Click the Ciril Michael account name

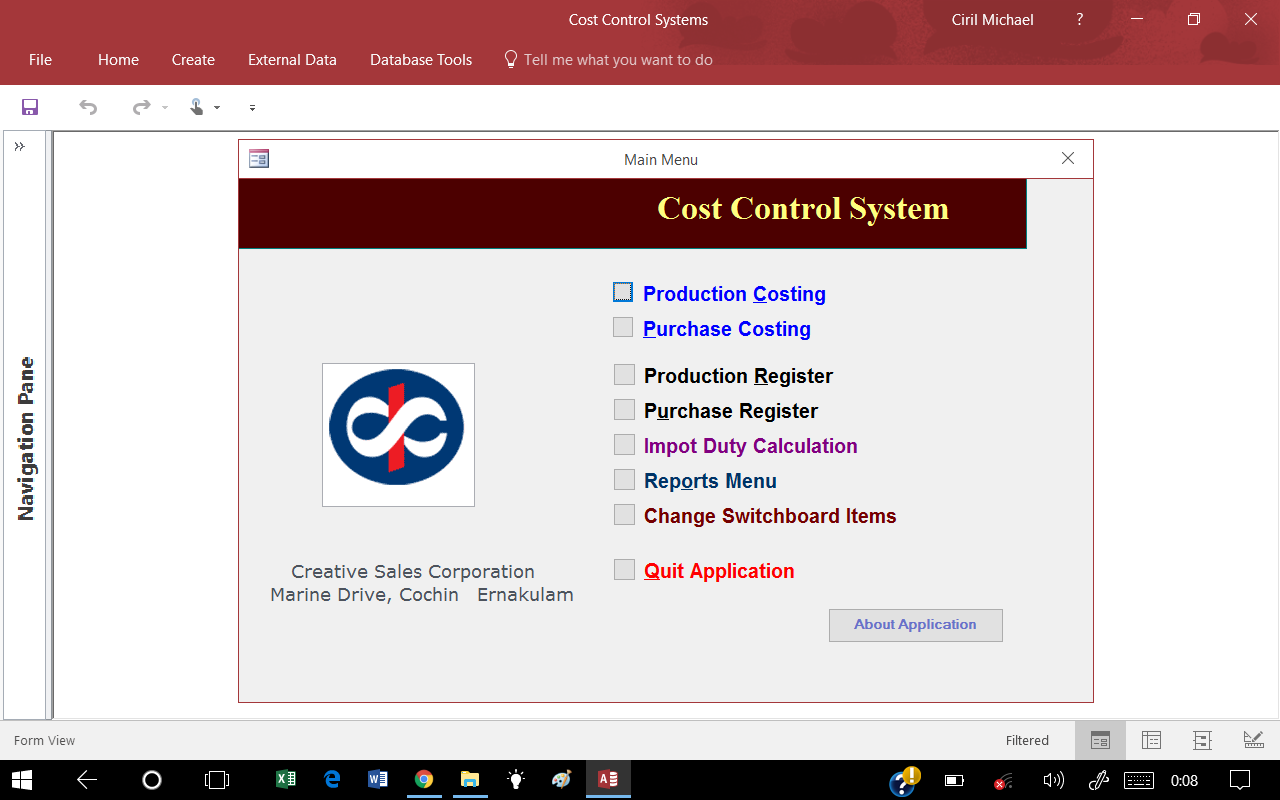[993, 19]
